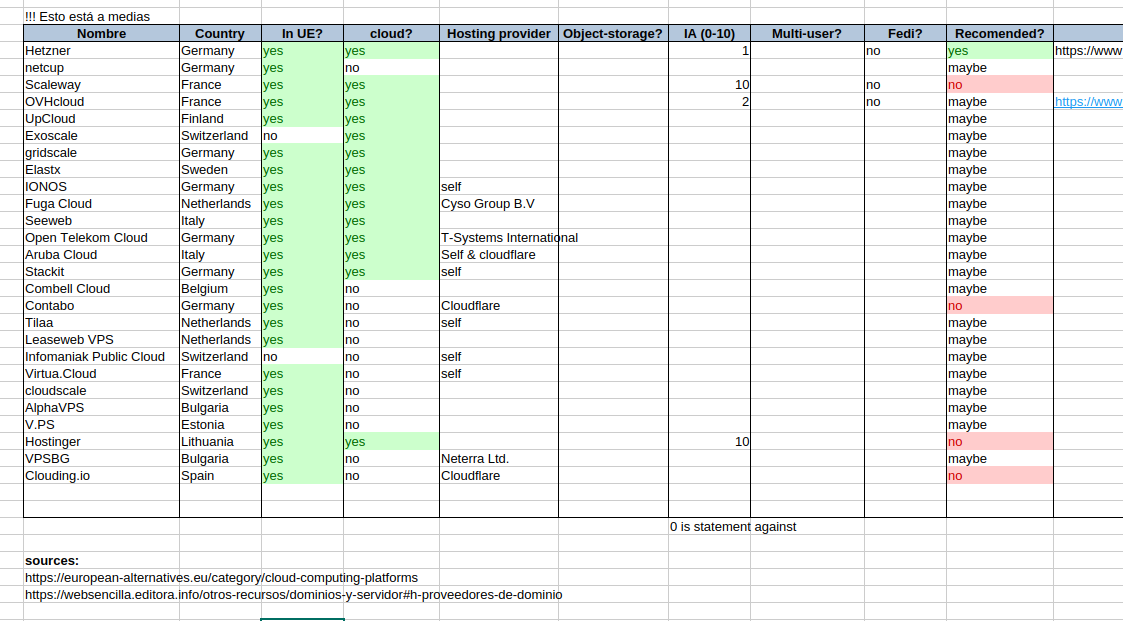Image resolution: width=1123 pixels, height=621 pixels.
Task: Select the Belgium country cell
Action: (x=220, y=289)
